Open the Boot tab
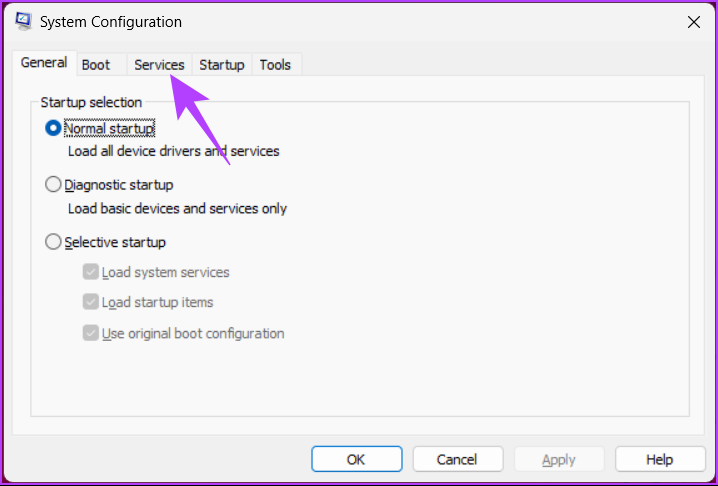Viewport: 718px width, 486px height. pos(96,65)
